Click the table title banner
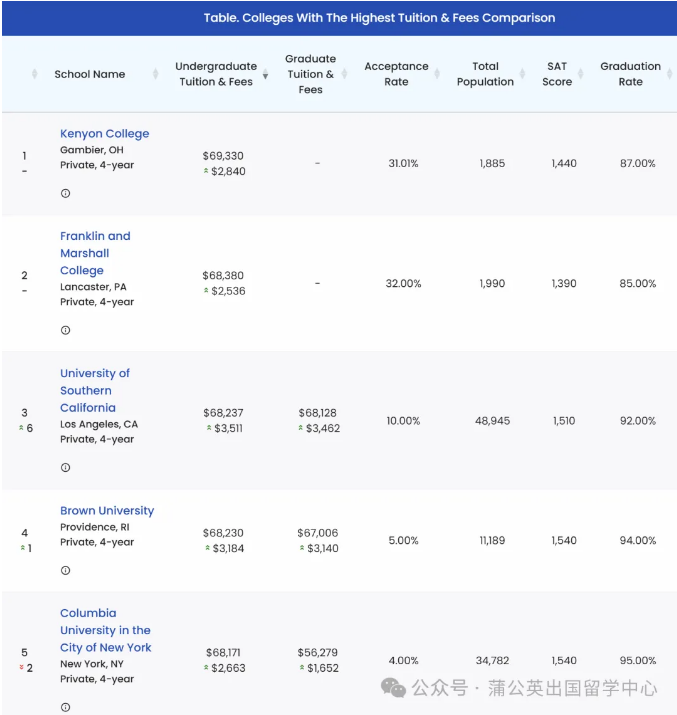The width and height of the screenshot is (677, 715). point(338,18)
